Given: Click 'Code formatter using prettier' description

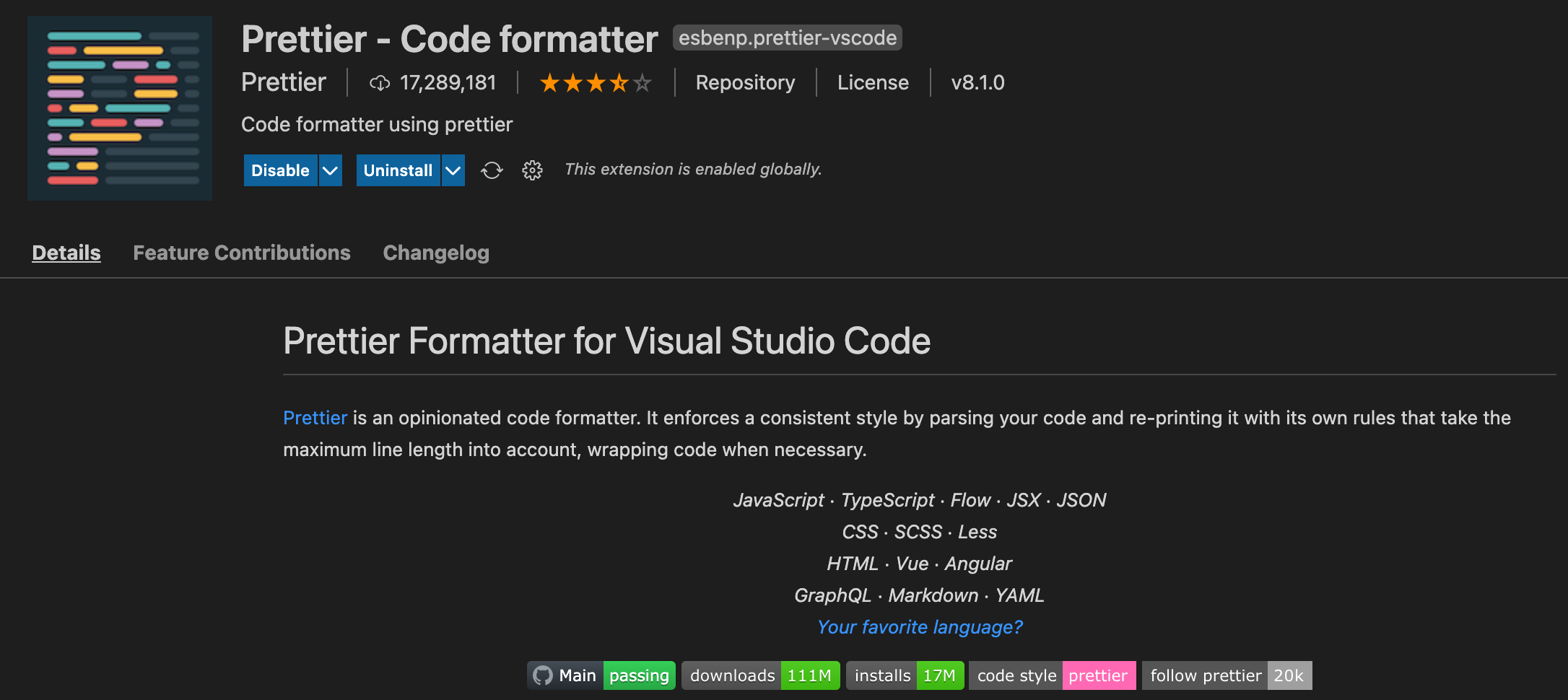Looking at the screenshot, I should coord(377,125).
